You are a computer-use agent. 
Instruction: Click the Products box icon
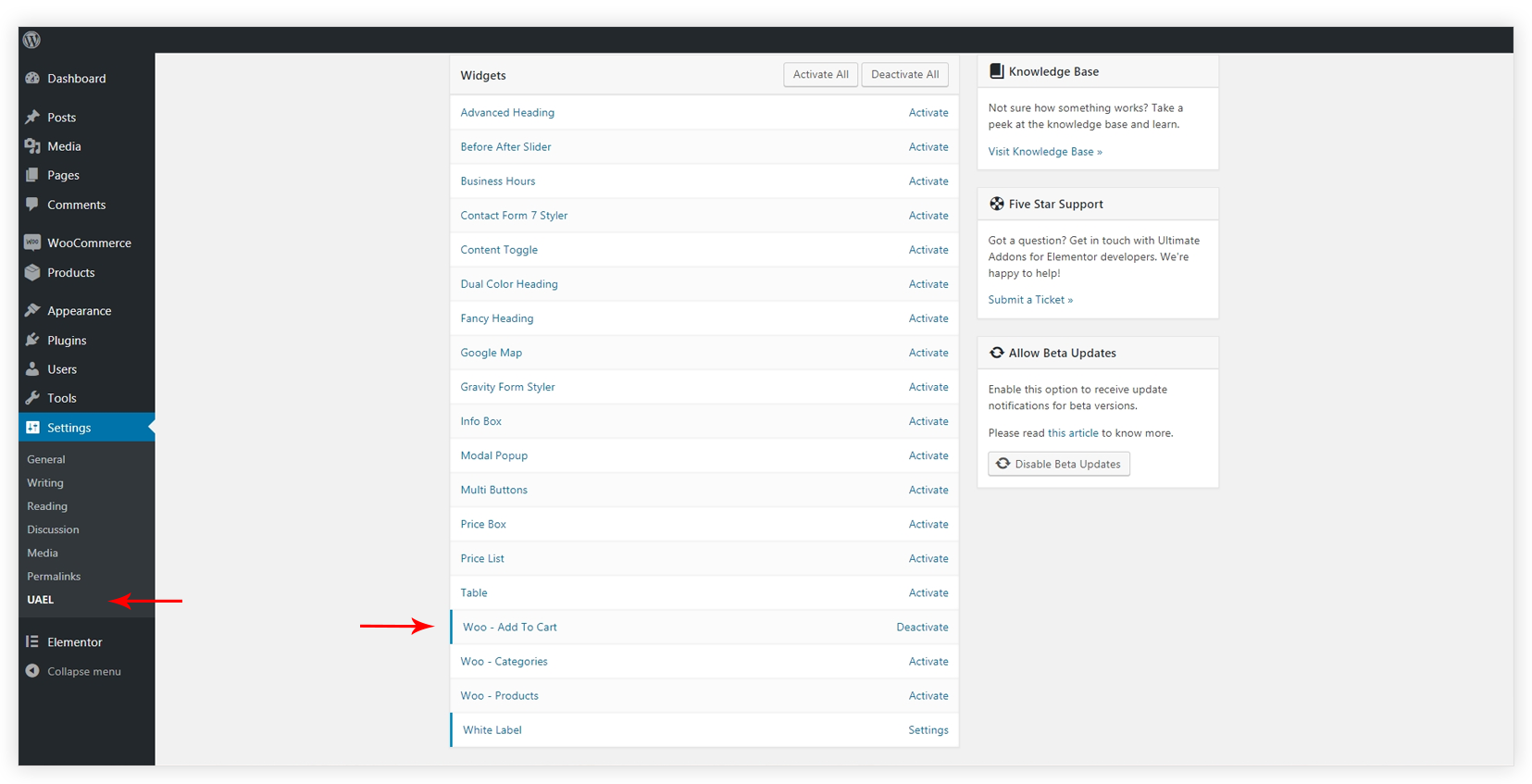click(32, 272)
